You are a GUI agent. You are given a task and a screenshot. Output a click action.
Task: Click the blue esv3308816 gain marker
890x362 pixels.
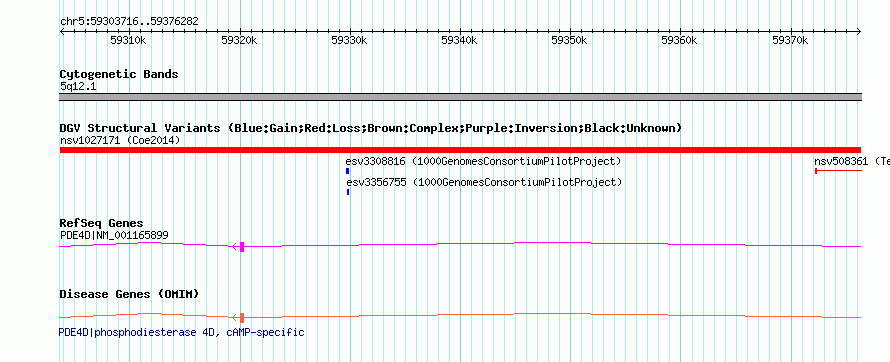(347, 171)
